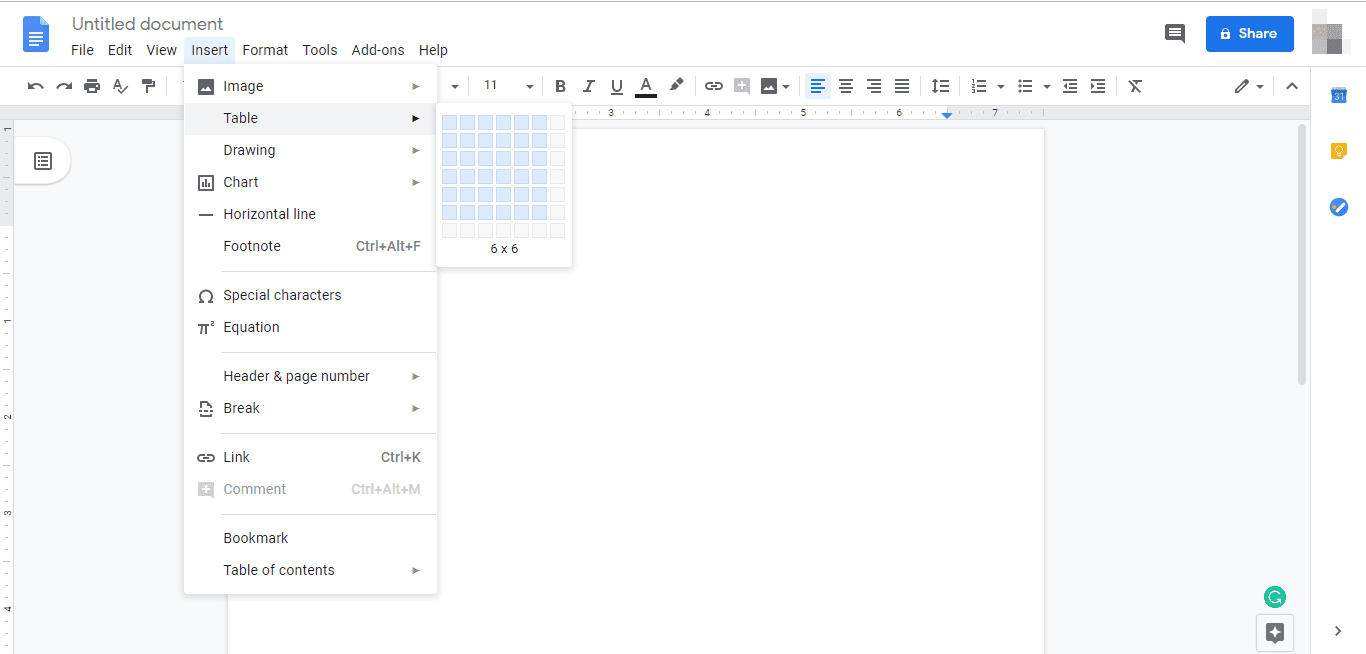Open the Print icon

(92, 86)
